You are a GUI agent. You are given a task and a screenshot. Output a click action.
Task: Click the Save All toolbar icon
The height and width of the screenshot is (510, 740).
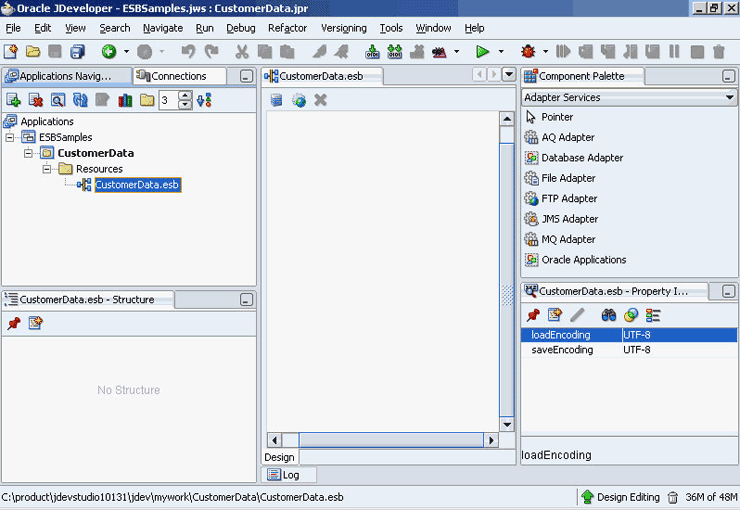click(x=77, y=51)
